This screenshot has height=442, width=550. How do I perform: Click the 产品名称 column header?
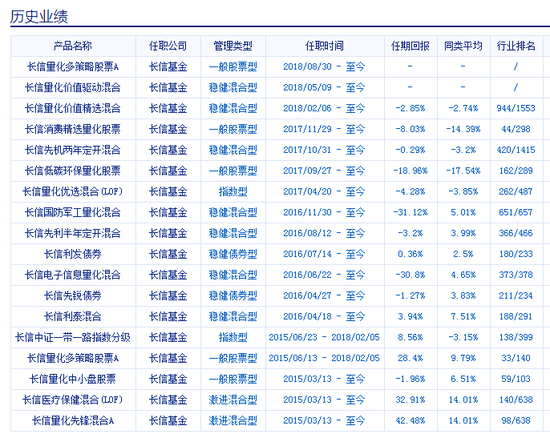tap(73, 46)
